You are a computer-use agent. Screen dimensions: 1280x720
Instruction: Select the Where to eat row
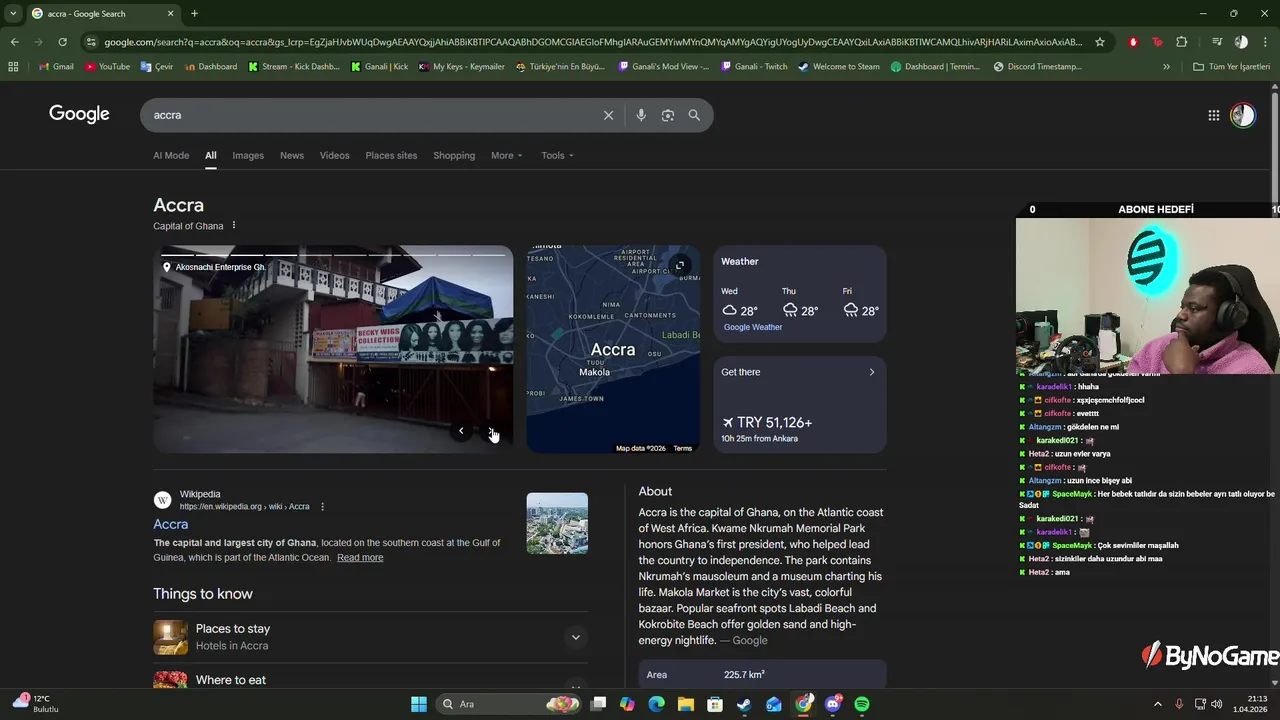pyautogui.click(x=370, y=680)
